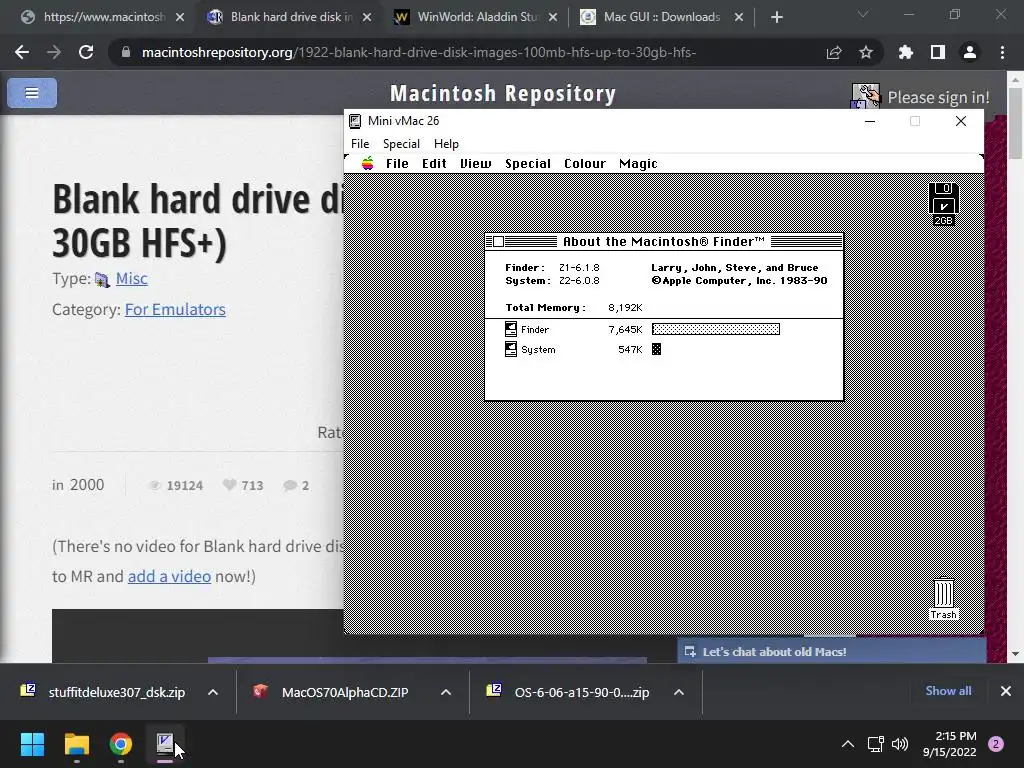Click the page vertical scrollbar thumb
The height and width of the screenshot is (768, 1024).
coord(1015,124)
